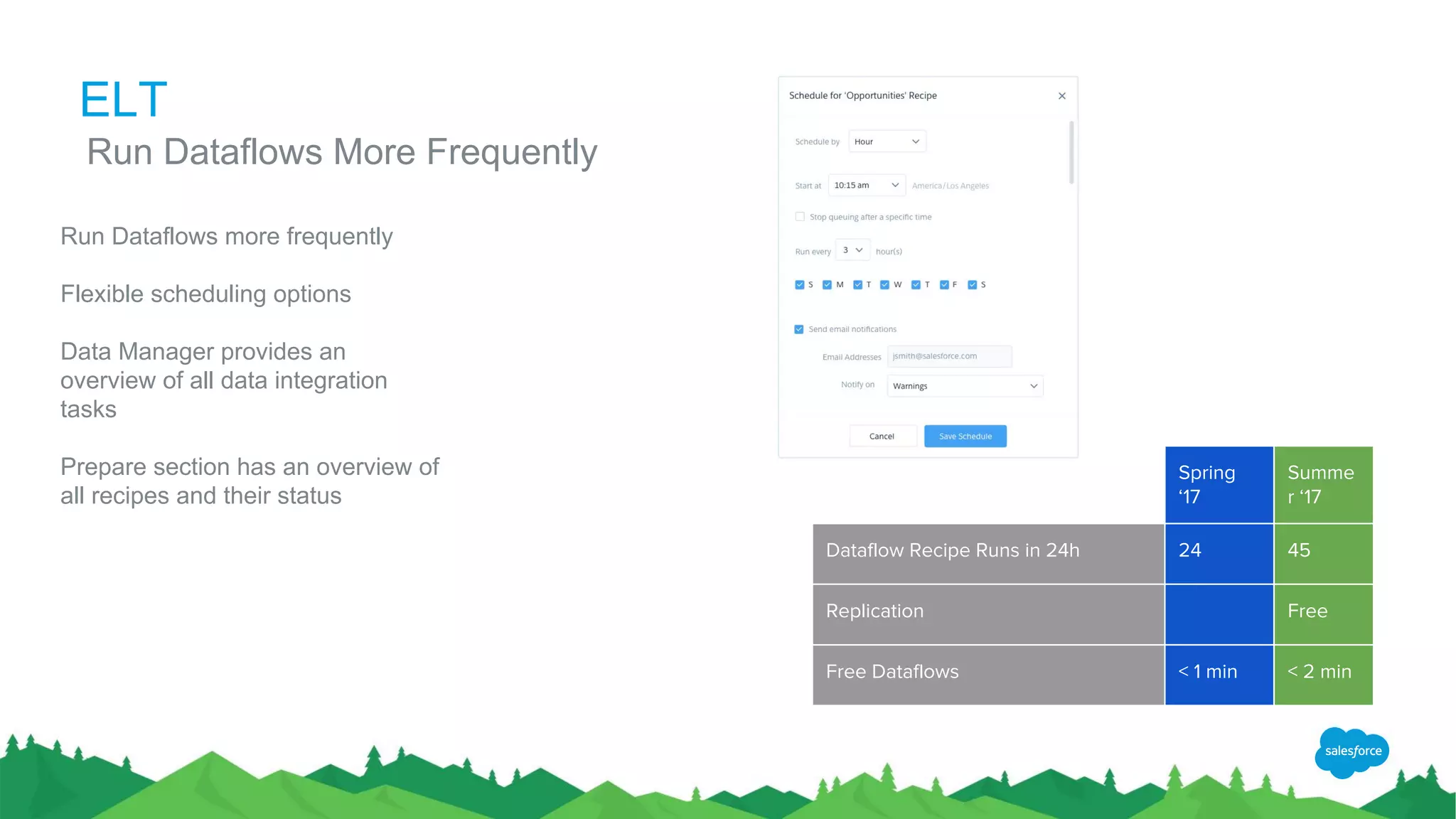Viewport: 1456px width, 819px height.
Task: Click the 'Prepare section has an overview' paragraph
Action: 250,481
